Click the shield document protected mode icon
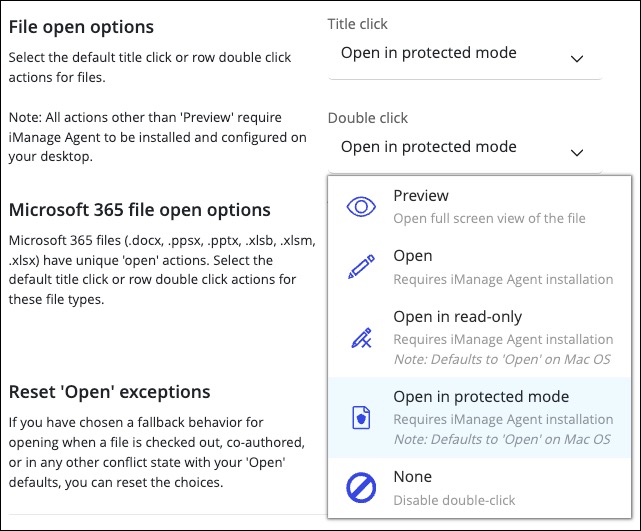 [x=360, y=418]
